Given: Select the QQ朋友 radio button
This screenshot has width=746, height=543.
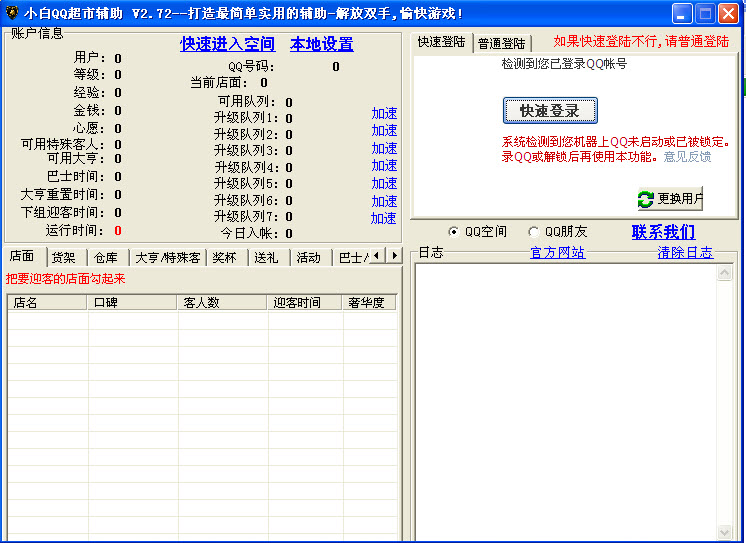Looking at the screenshot, I should [533, 232].
